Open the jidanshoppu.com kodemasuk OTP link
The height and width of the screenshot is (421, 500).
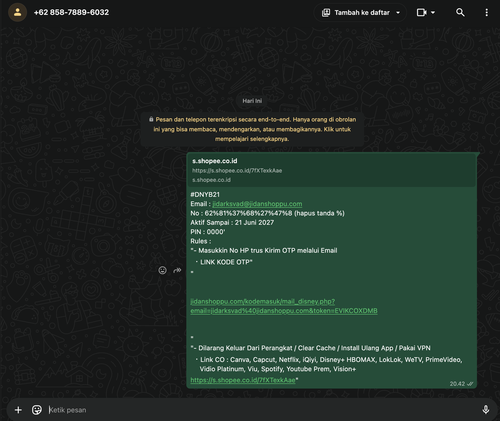(284, 306)
